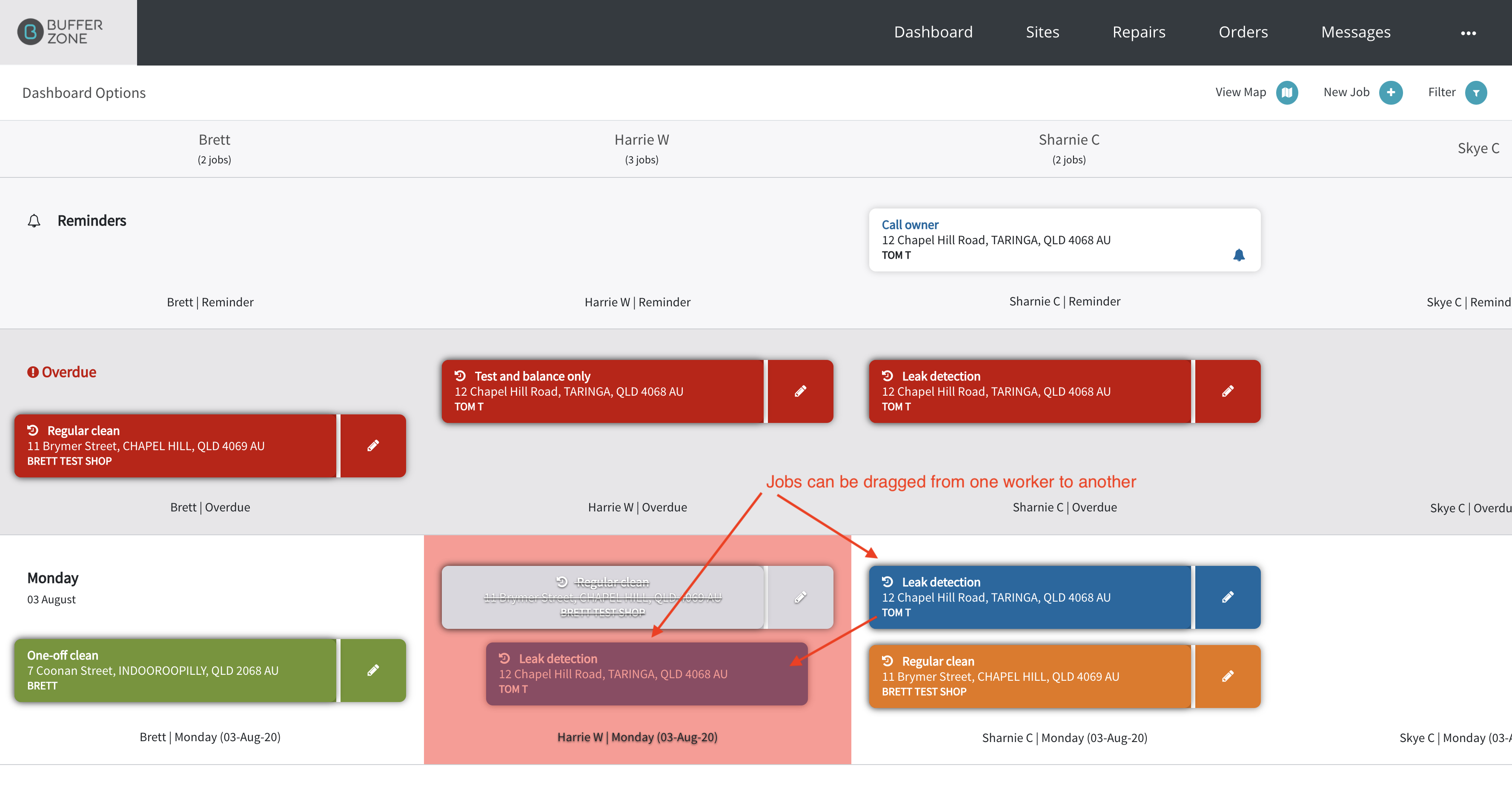Edit the overdue Test and balance only job

point(801,391)
